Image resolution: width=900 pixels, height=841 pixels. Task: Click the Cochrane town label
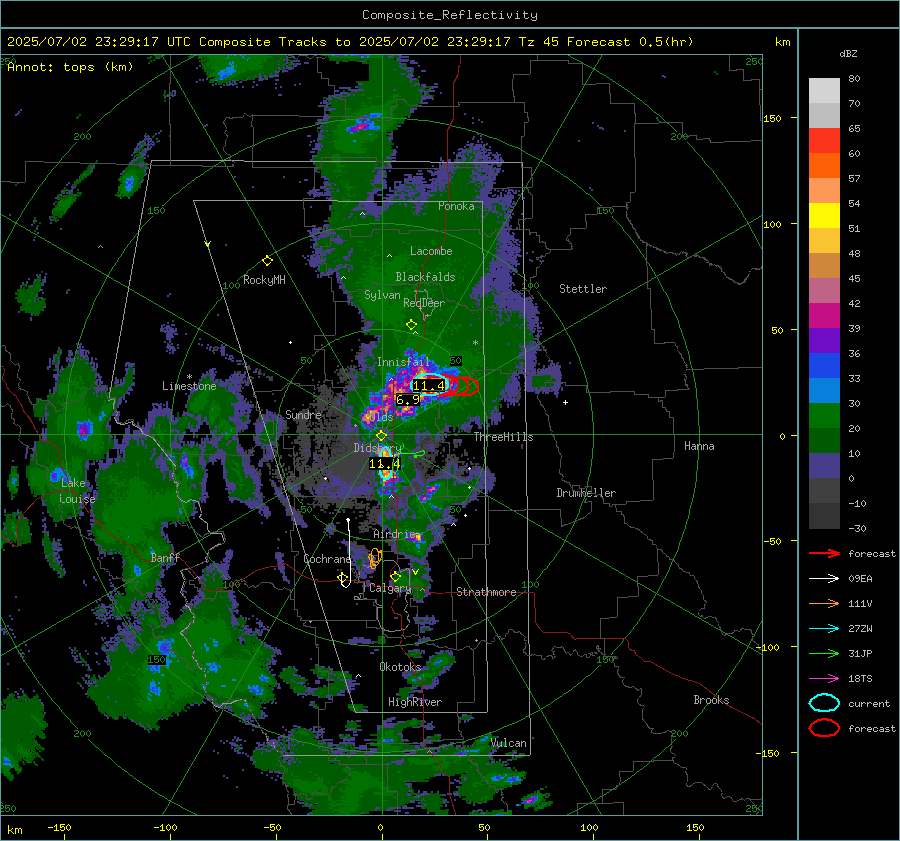[x=327, y=559]
